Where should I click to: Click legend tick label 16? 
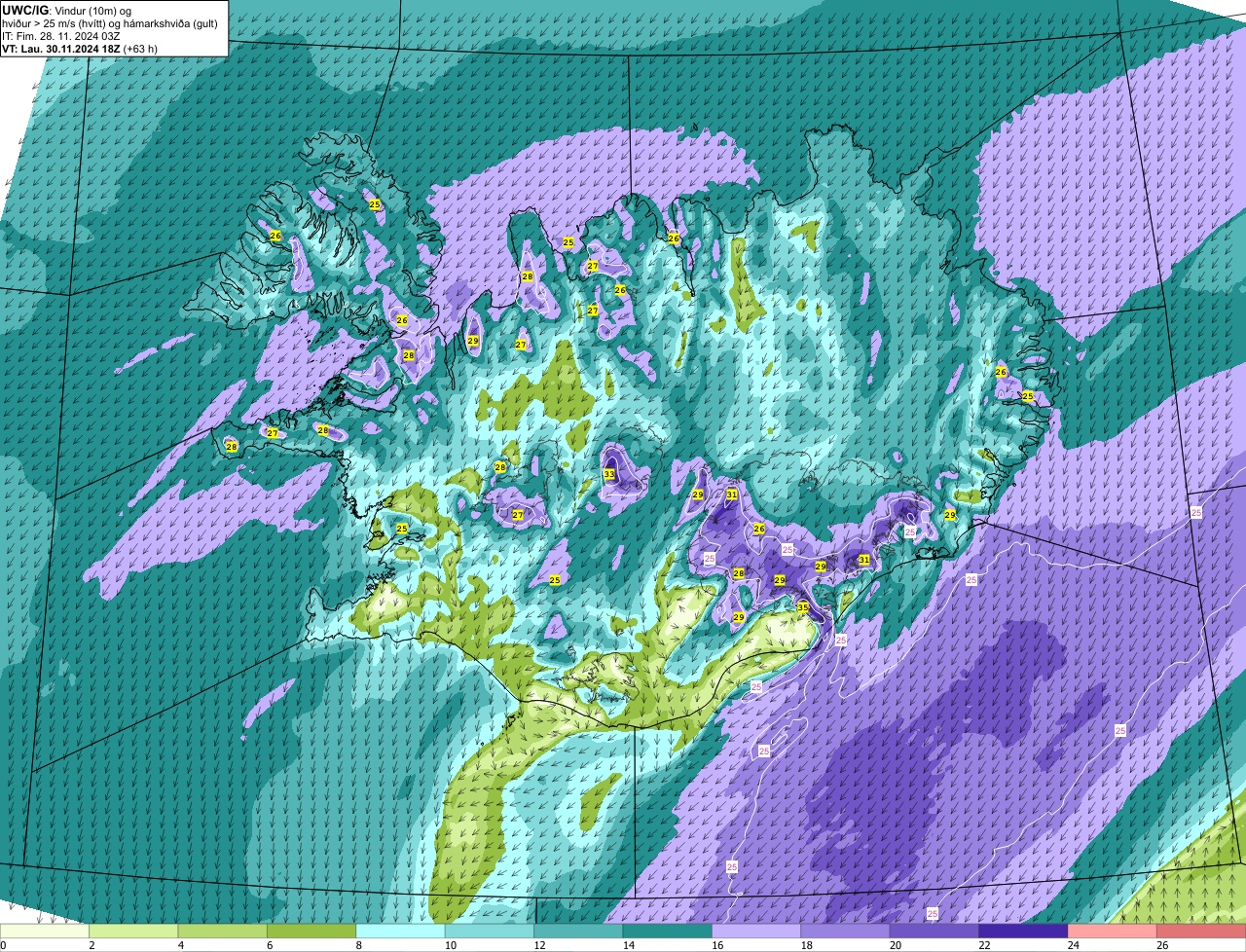717,945
